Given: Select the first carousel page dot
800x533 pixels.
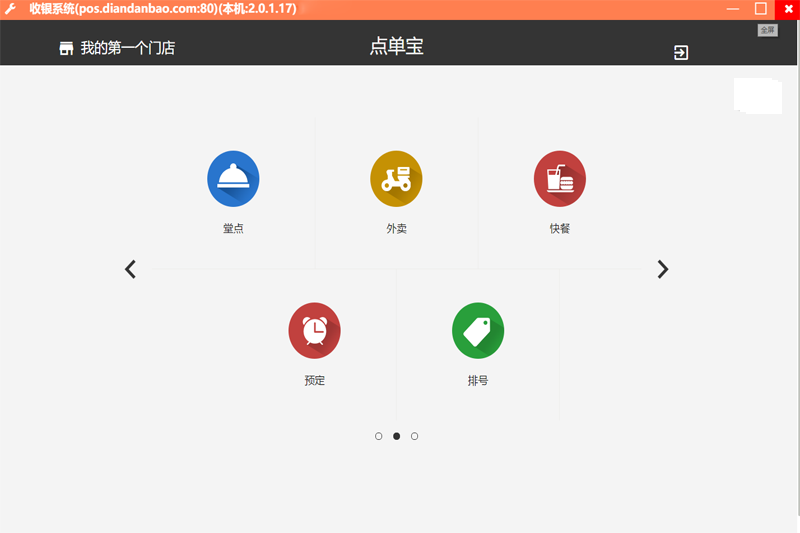Looking at the screenshot, I should pos(379,436).
